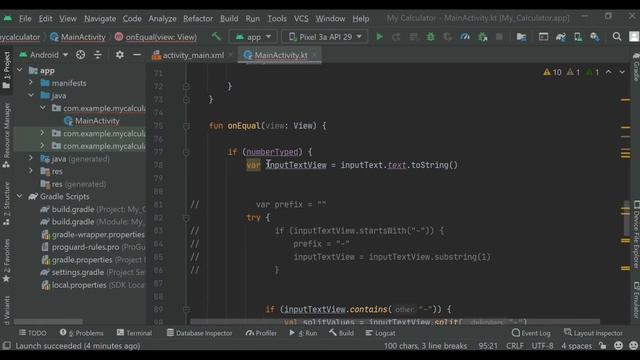Collapse all in project panel
The image size is (640, 360).
(98, 55)
